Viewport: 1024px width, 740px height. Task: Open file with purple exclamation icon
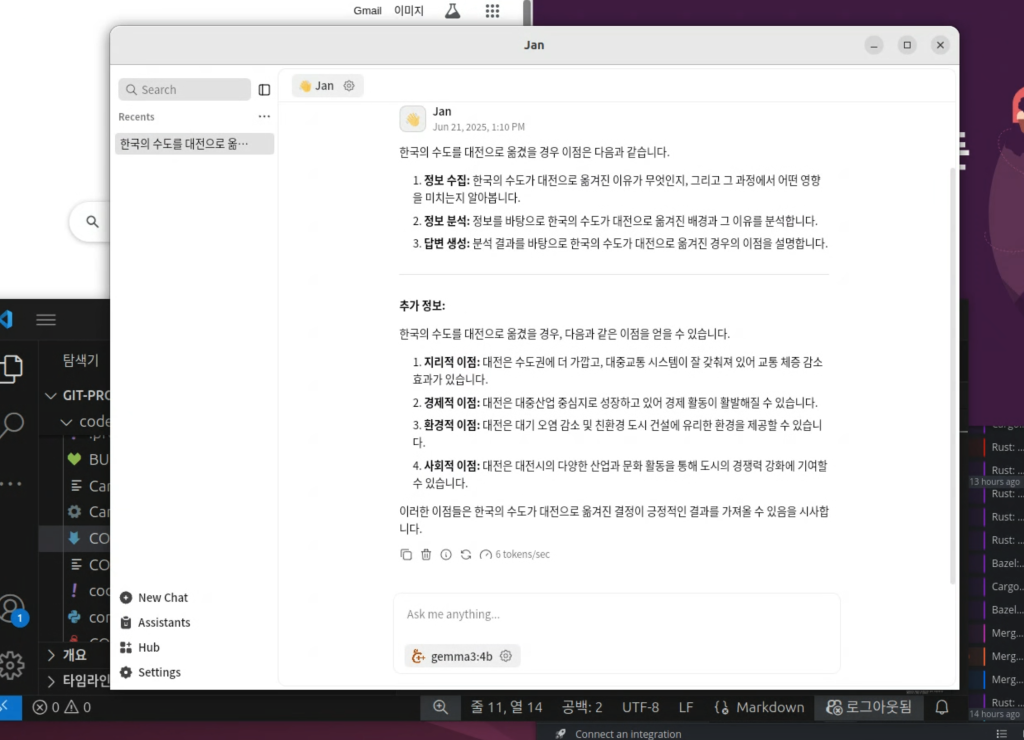click(x=88, y=590)
